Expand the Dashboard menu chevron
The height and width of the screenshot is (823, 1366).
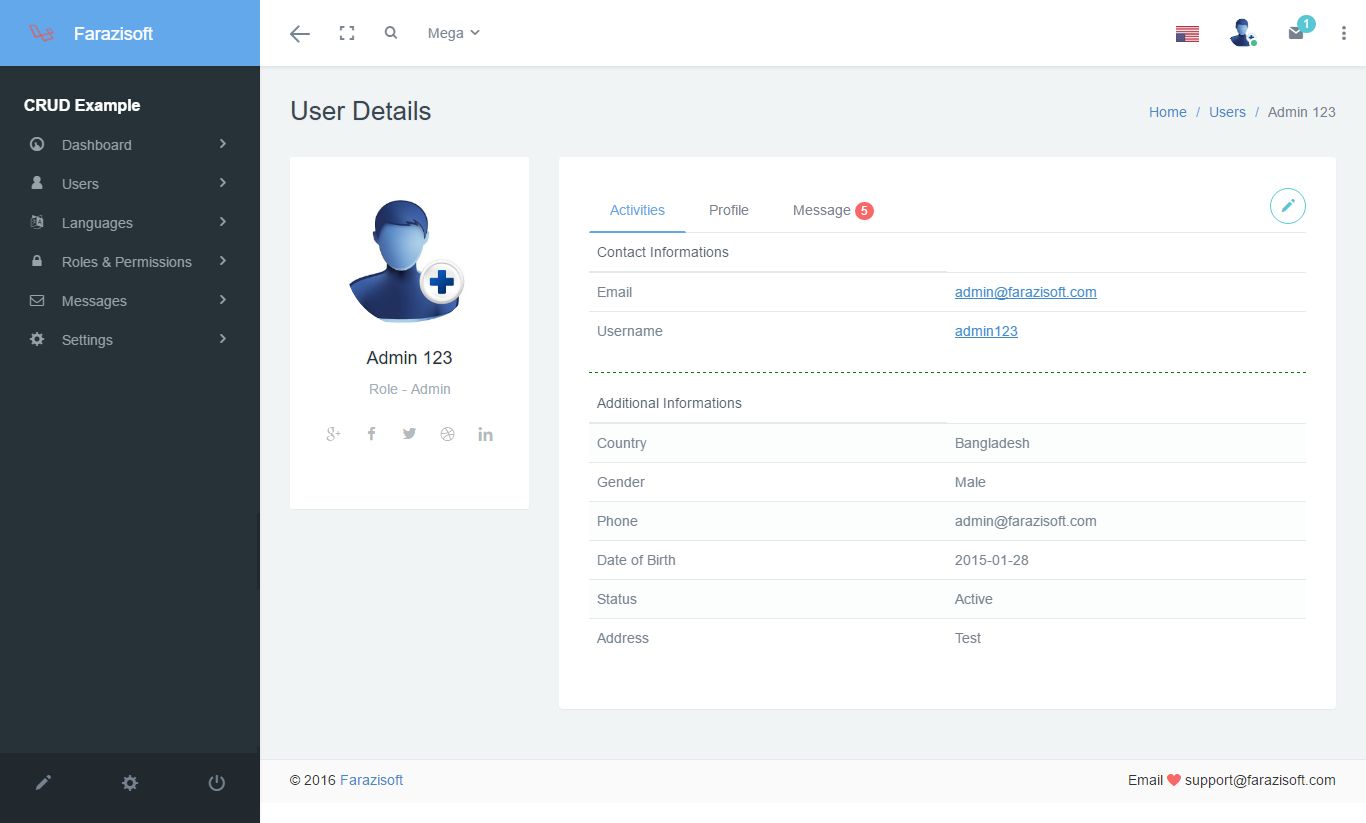223,144
